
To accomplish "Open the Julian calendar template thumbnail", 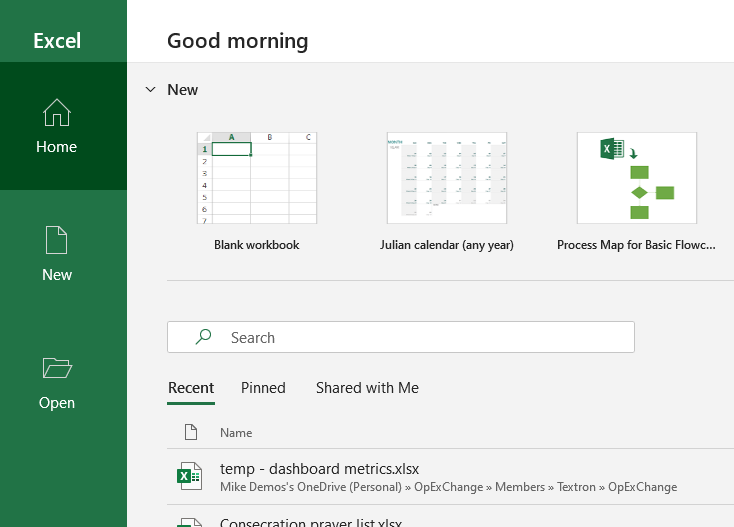I will 447,178.
